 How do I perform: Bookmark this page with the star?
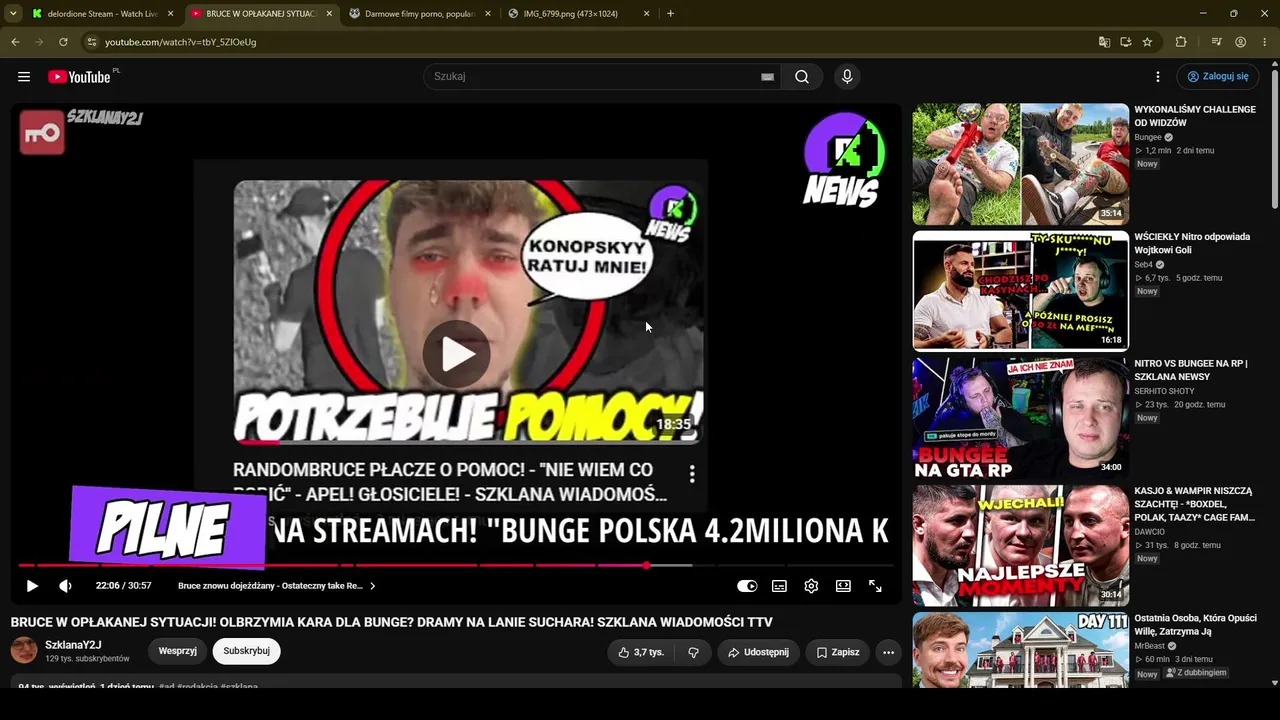pyautogui.click(x=1147, y=42)
